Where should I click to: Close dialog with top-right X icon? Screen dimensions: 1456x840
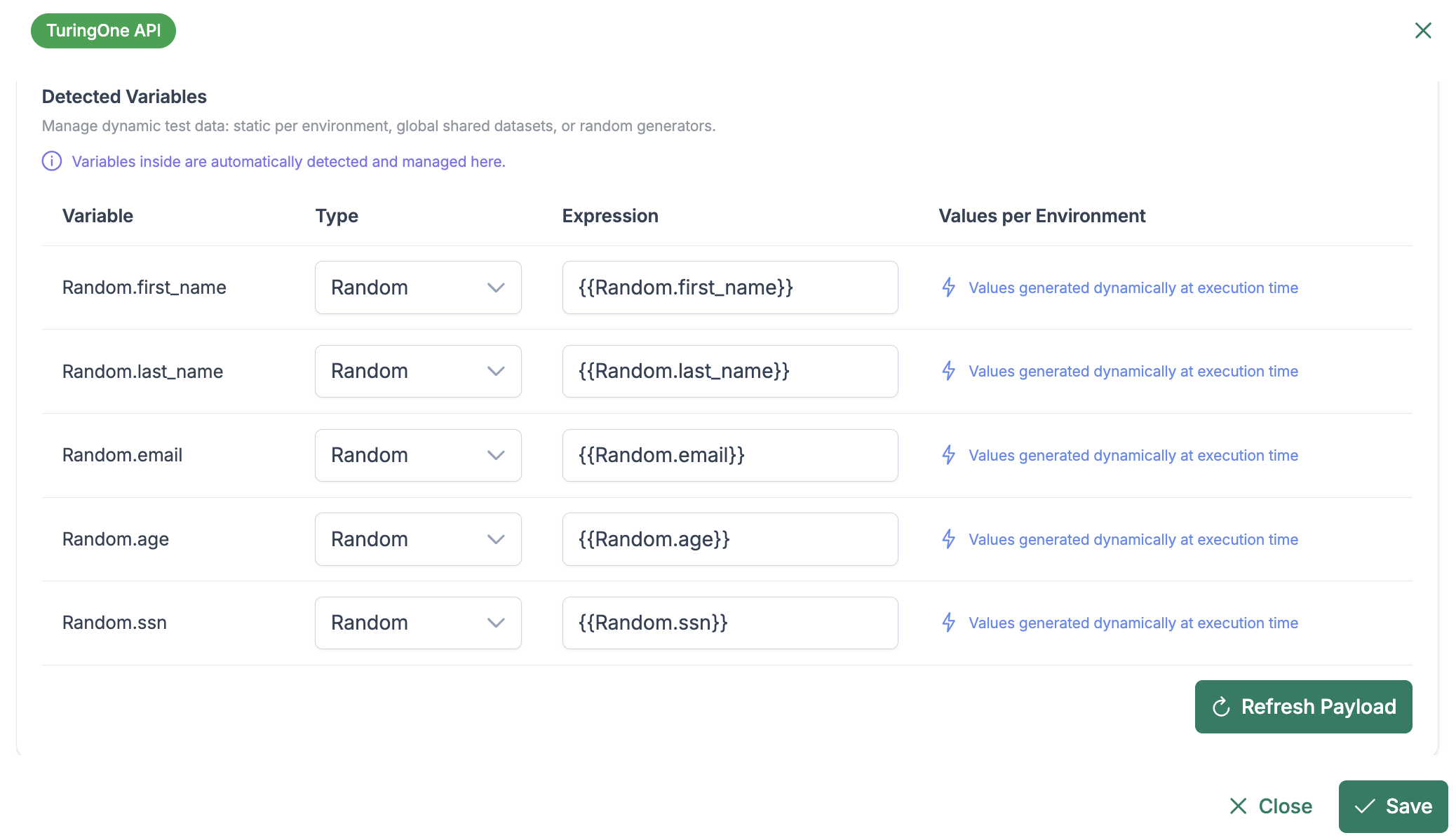1422,30
